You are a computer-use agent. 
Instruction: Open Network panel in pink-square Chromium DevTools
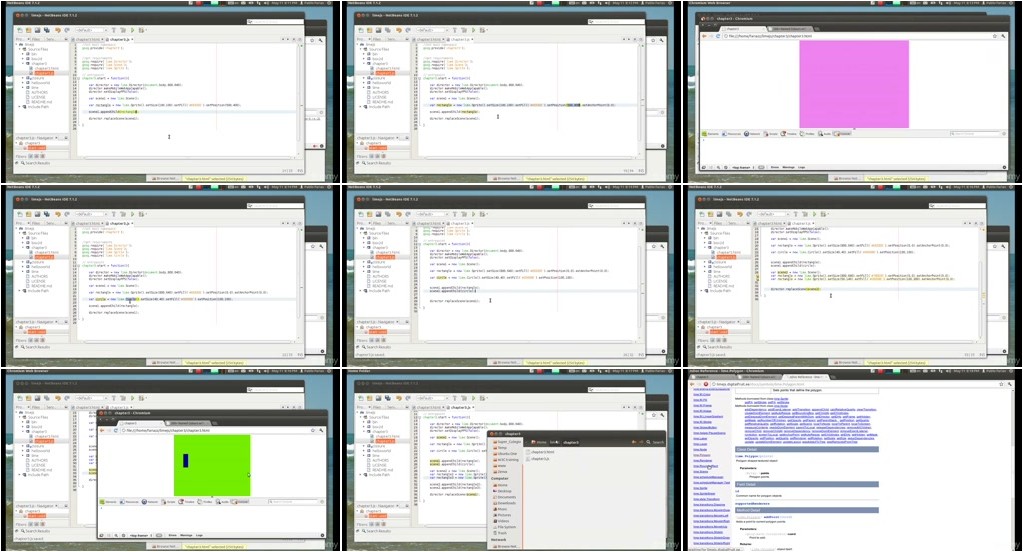(x=752, y=134)
